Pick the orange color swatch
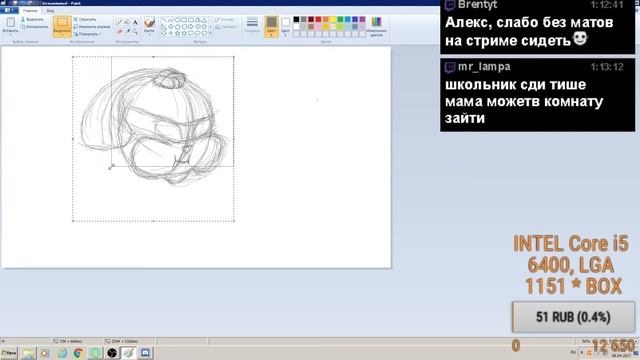 325,19
